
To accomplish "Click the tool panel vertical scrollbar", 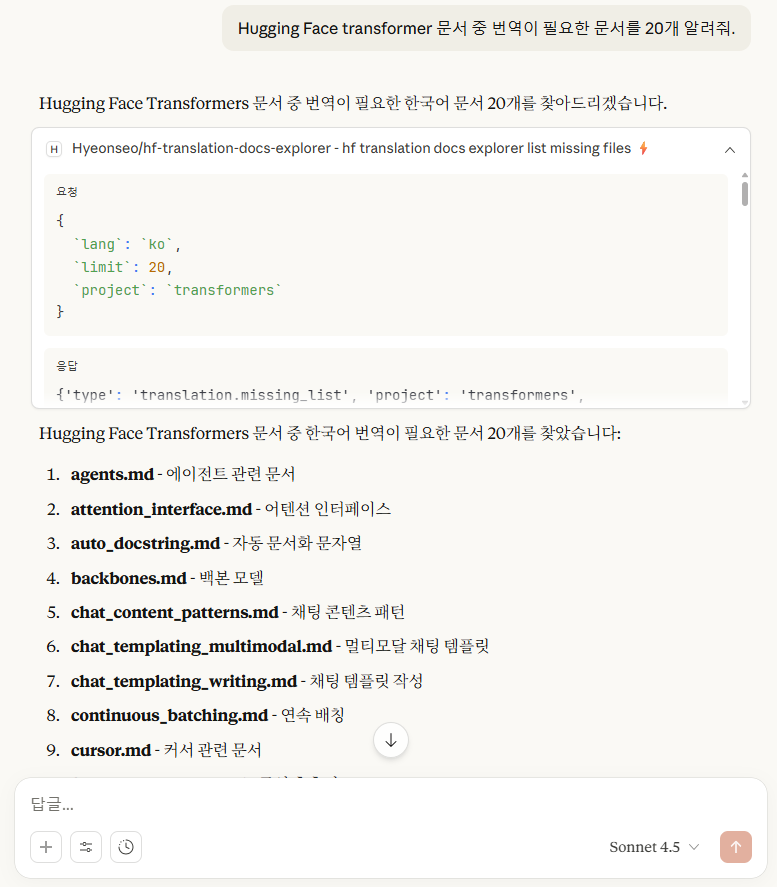I will 744,192.
